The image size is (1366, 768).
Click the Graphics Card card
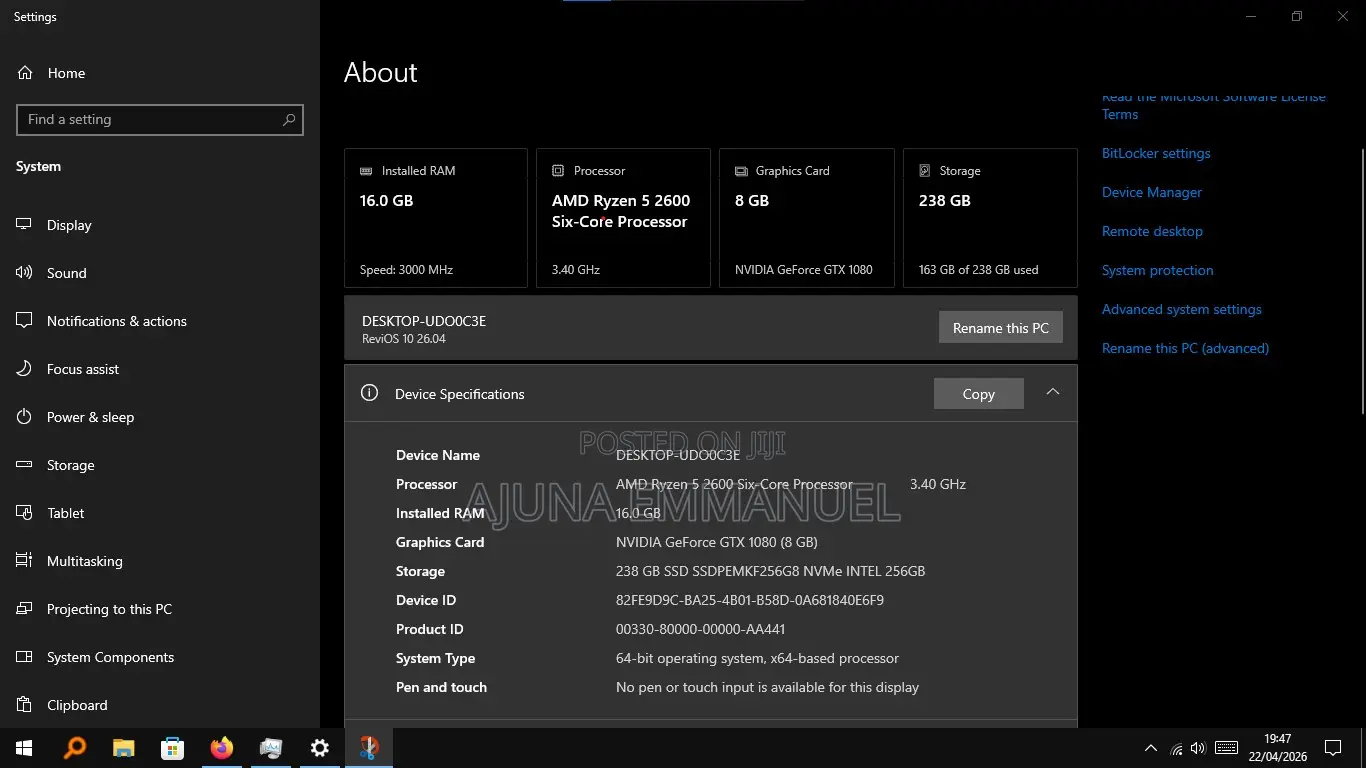click(x=807, y=218)
